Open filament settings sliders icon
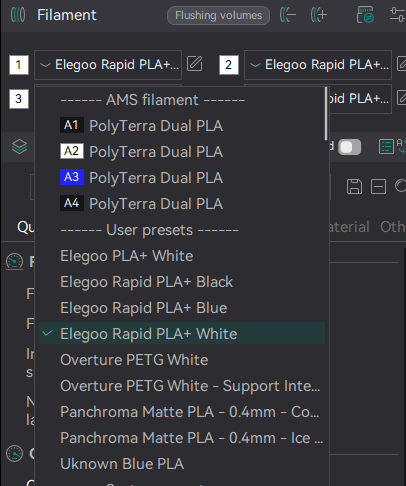The image size is (406, 486). pyautogui.click(x=397, y=15)
